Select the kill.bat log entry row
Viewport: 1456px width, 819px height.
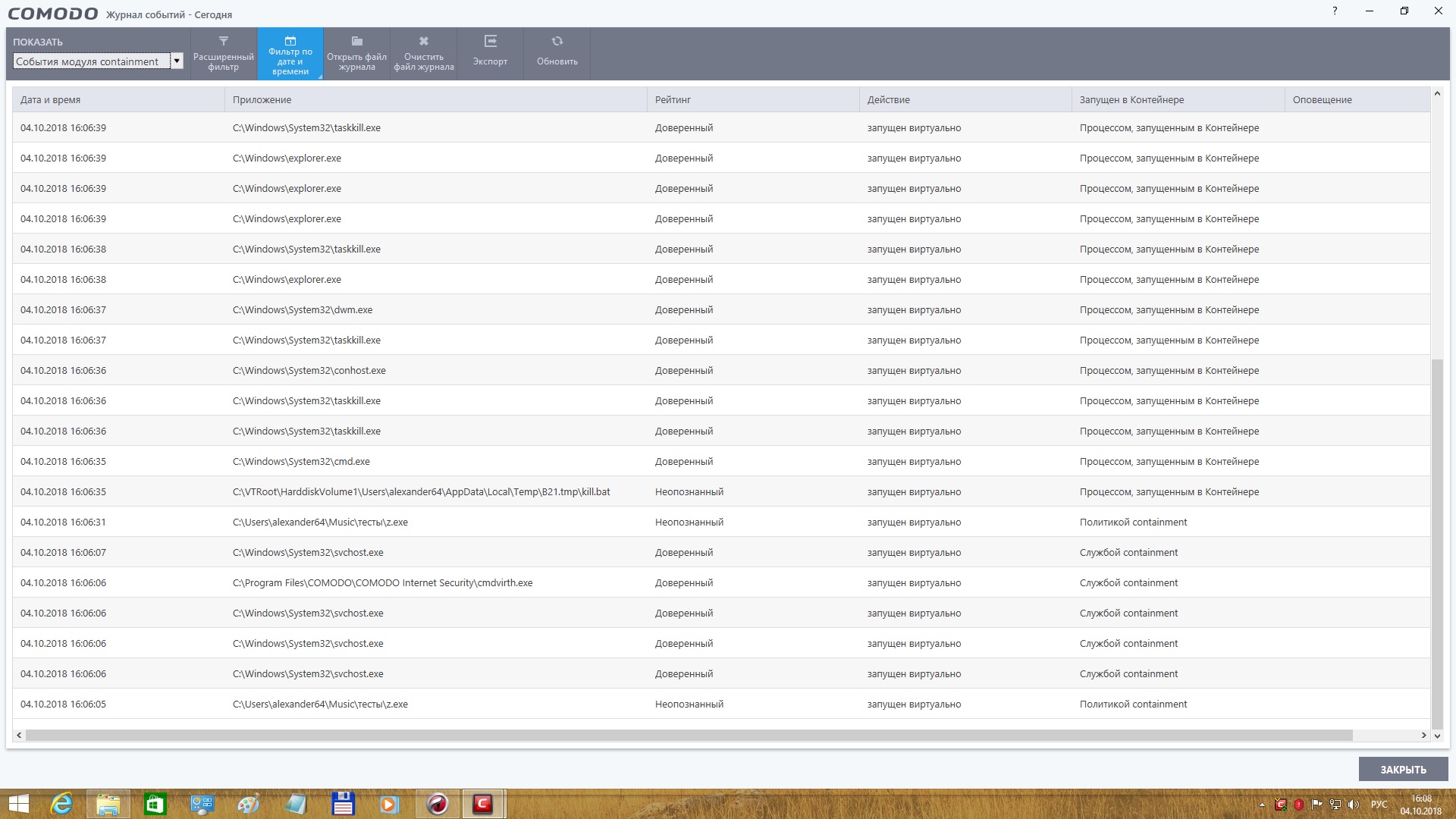click(421, 491)
